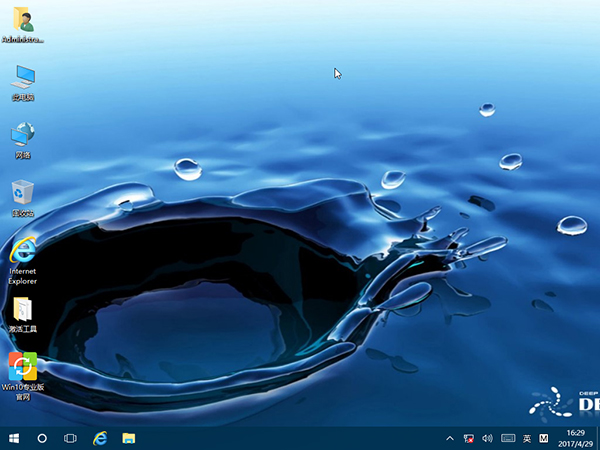This screenshot has height=450, width=600.
Task: Expand the hidden system tray icons
Action: point(450,438)
